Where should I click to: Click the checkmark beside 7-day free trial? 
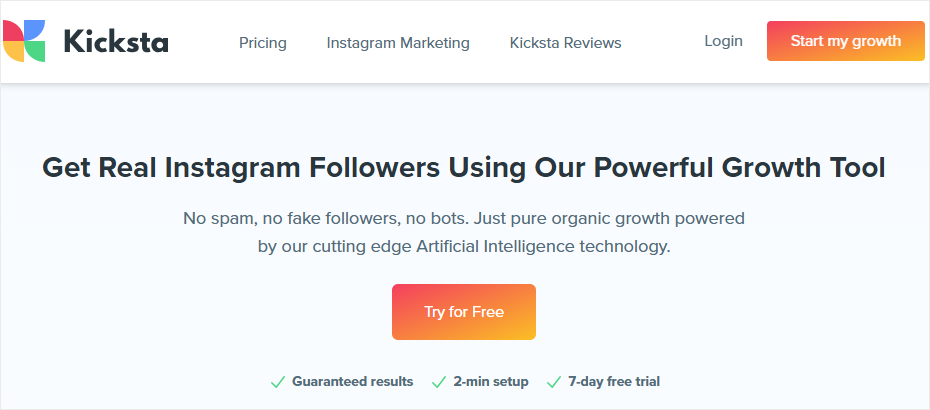pyautogui.click(x=553, y=382)
